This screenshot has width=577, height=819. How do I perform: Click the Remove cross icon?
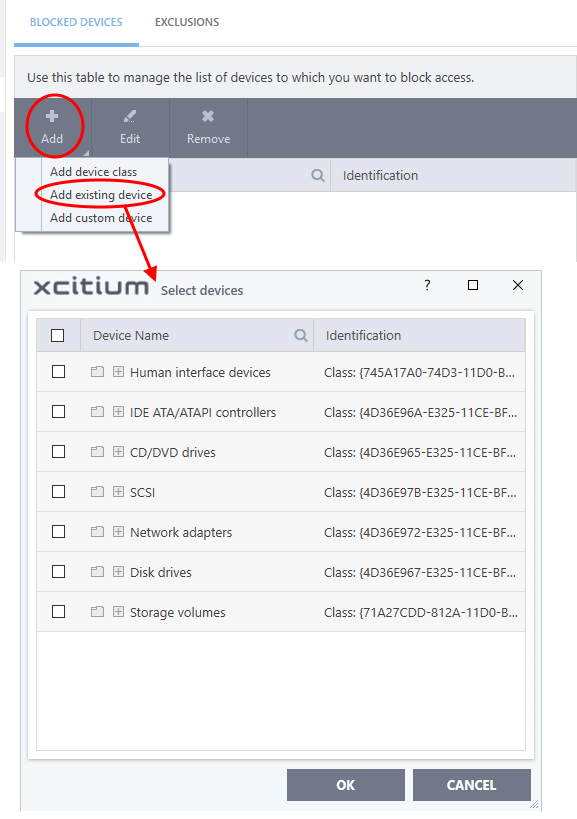(x=208, y=116)
